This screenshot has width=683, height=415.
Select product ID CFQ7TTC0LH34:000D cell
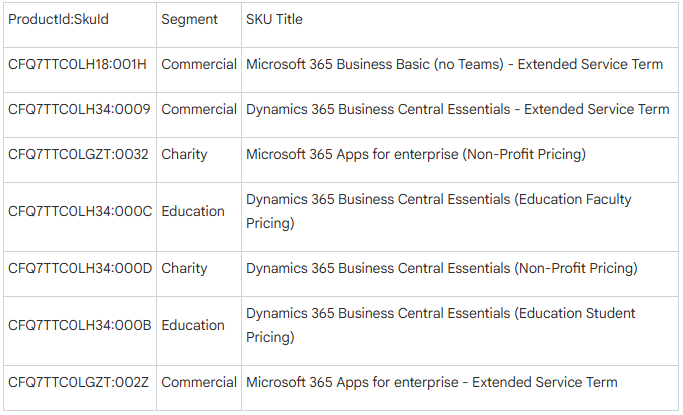tap(80, 268)
